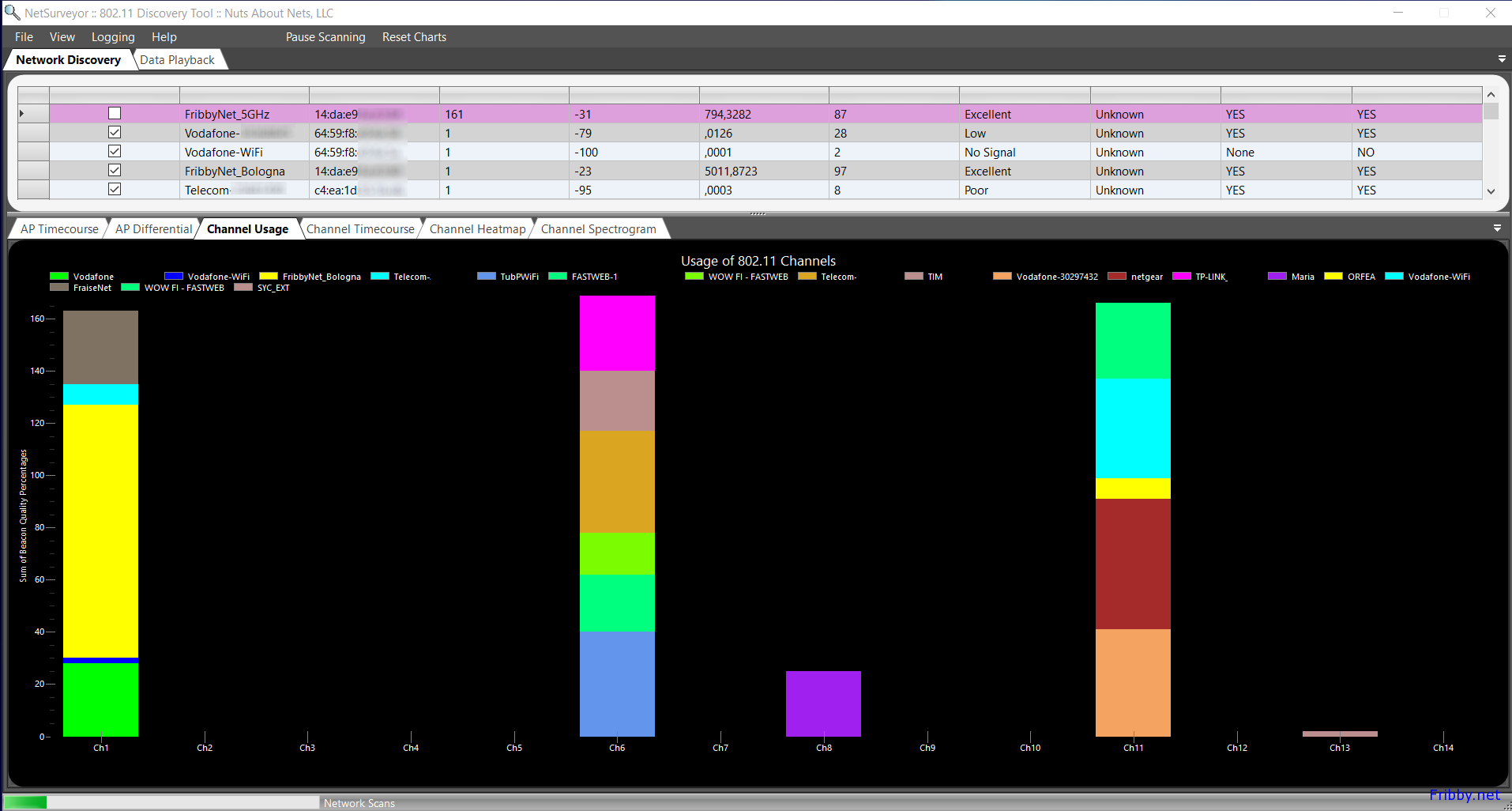Open the chart panel dropdown arrow
The height and width of the screenshot is (811, 1512).
[1497, 228]
